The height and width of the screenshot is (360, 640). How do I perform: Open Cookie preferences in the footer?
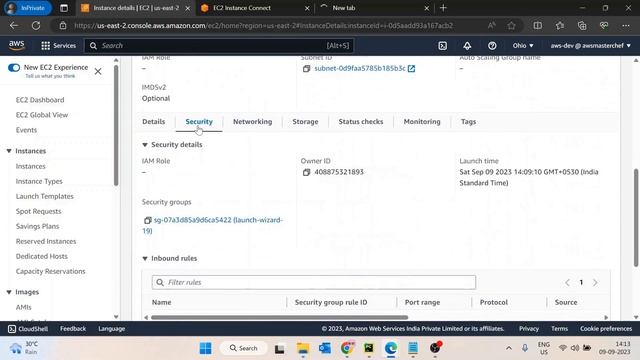point(606,329)
